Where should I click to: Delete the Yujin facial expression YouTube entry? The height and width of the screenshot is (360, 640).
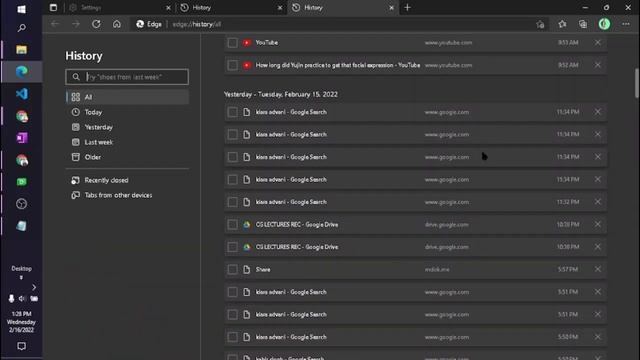[598, 65]
